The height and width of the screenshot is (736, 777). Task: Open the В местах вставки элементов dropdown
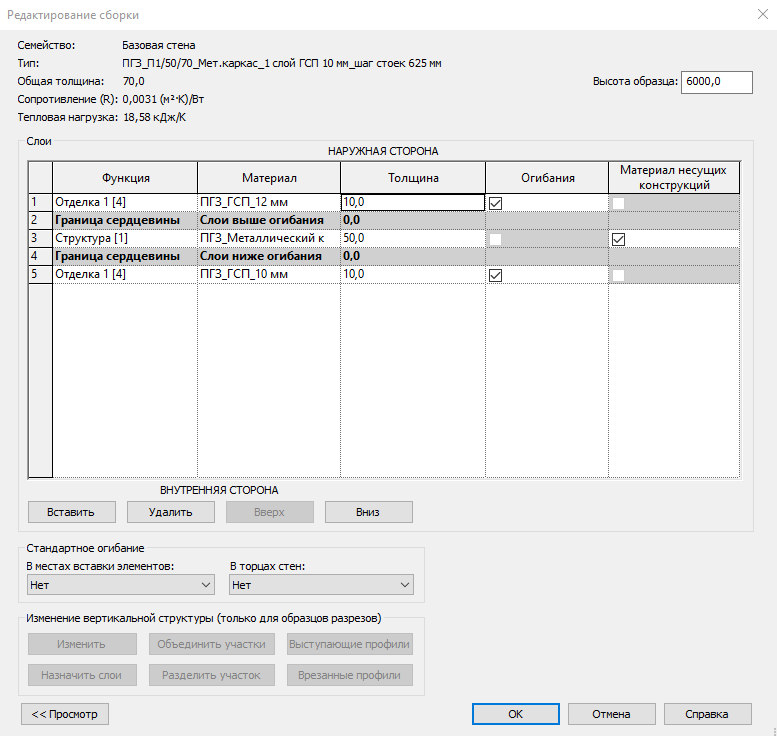pyautogui.click(x=120, y=585)
